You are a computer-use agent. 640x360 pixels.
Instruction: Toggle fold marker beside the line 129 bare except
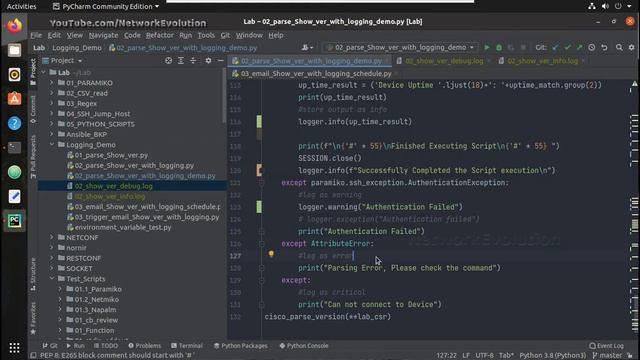(x=262, y=280)
